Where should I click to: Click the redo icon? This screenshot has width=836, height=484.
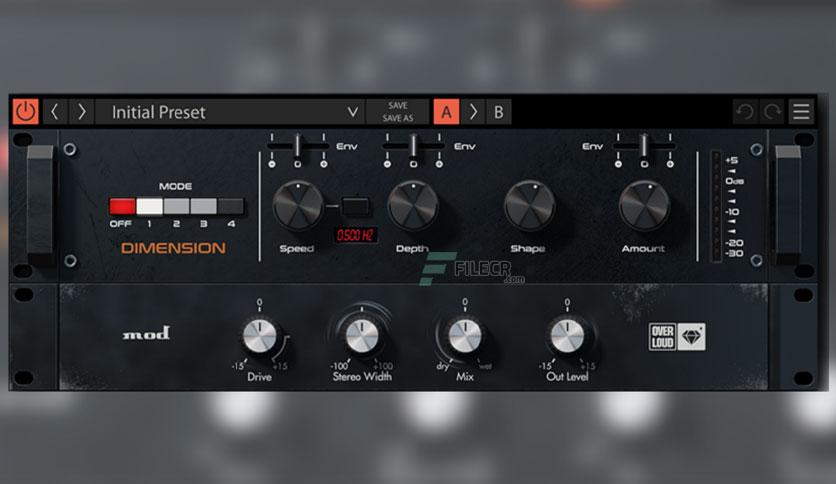[772, 112]
